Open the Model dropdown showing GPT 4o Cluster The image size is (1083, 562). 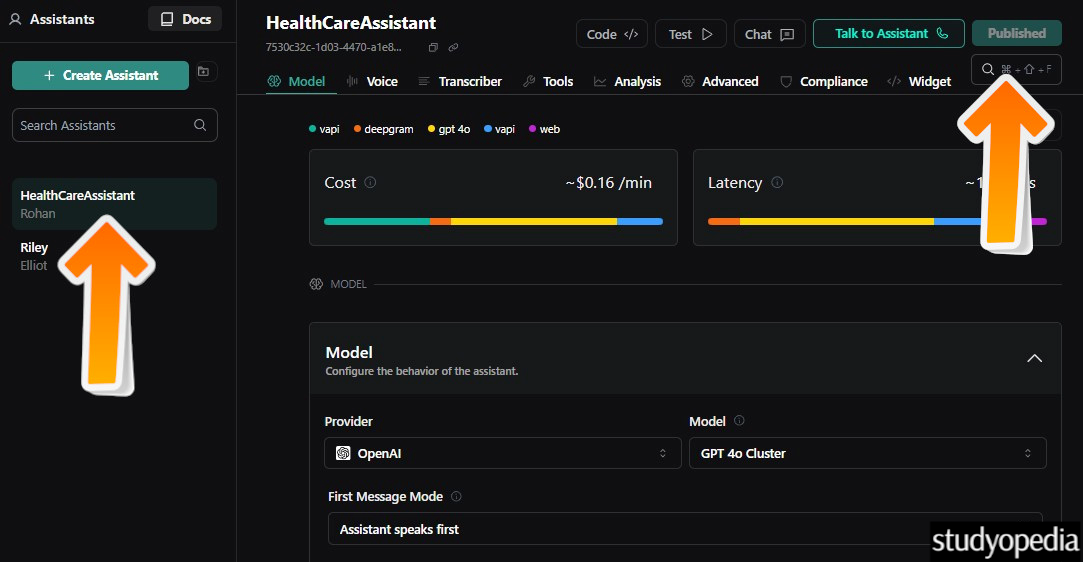(x=868, y=453)
